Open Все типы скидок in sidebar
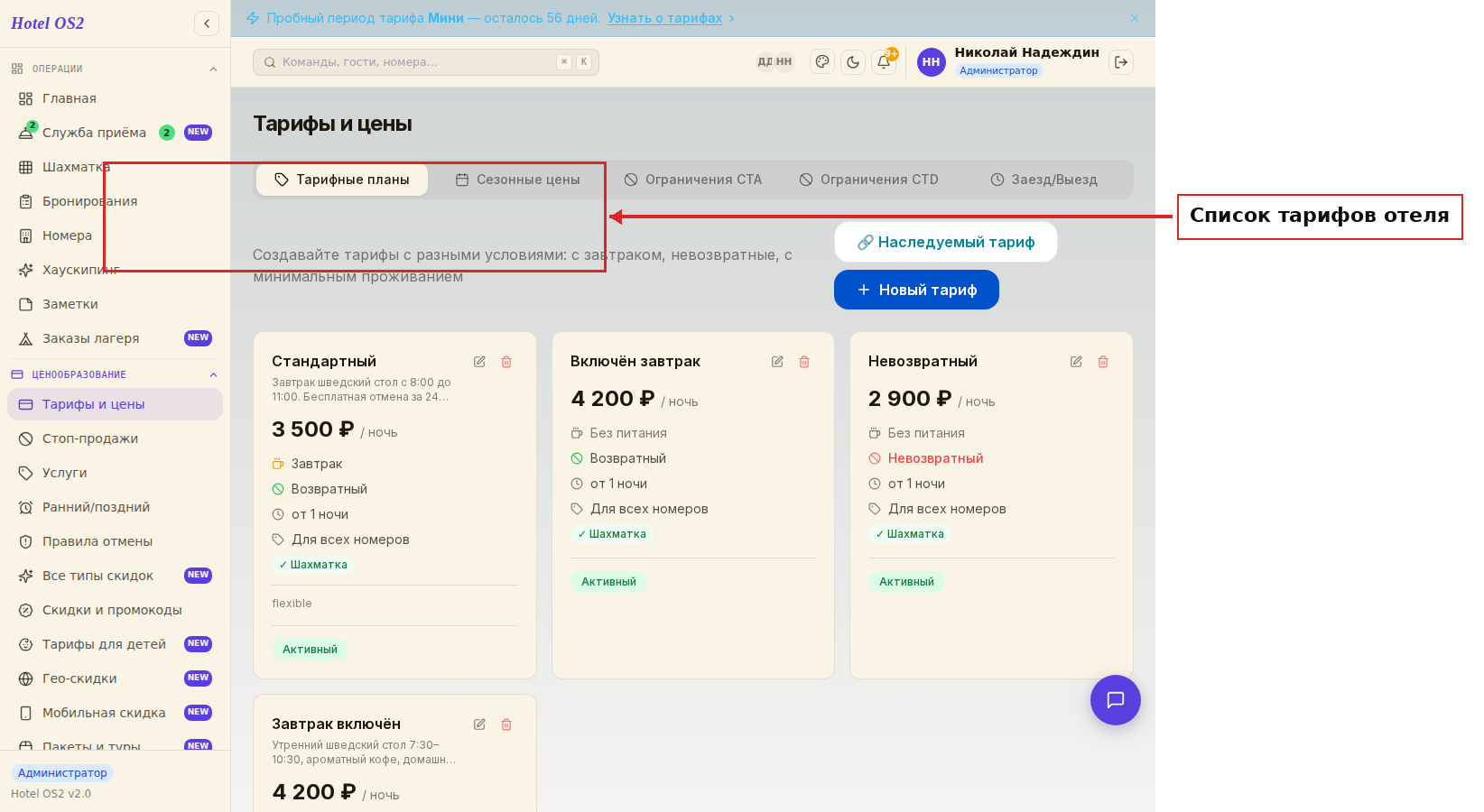 [115, 576]
